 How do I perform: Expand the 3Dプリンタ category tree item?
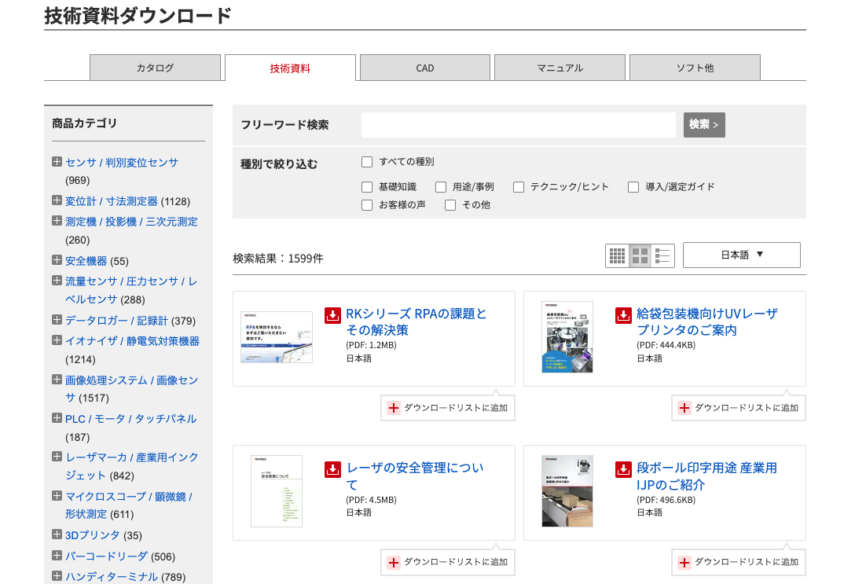pyautogui.click(x=57, y=535)
